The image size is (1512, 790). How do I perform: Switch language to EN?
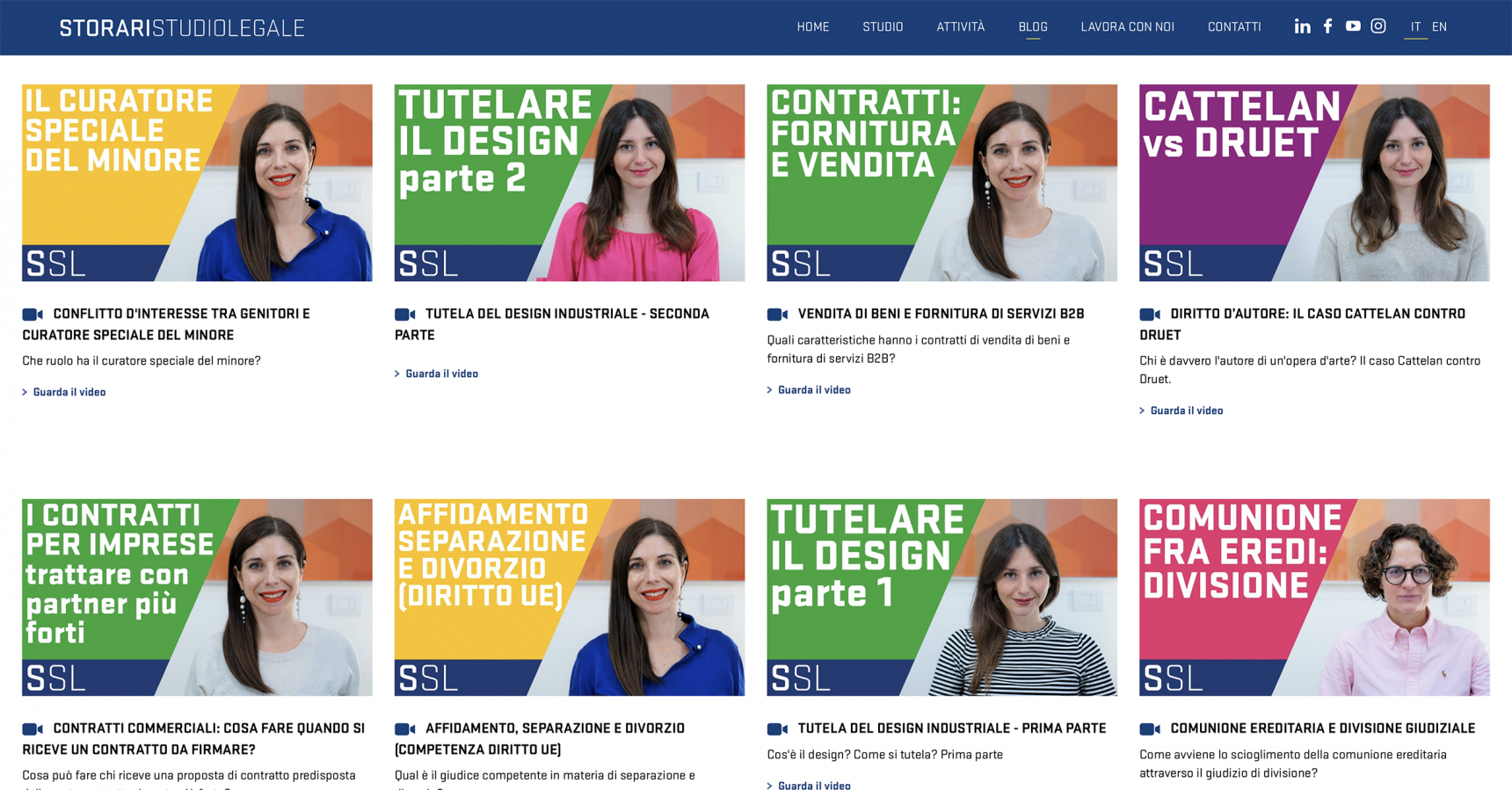(x=1439, y=27)
